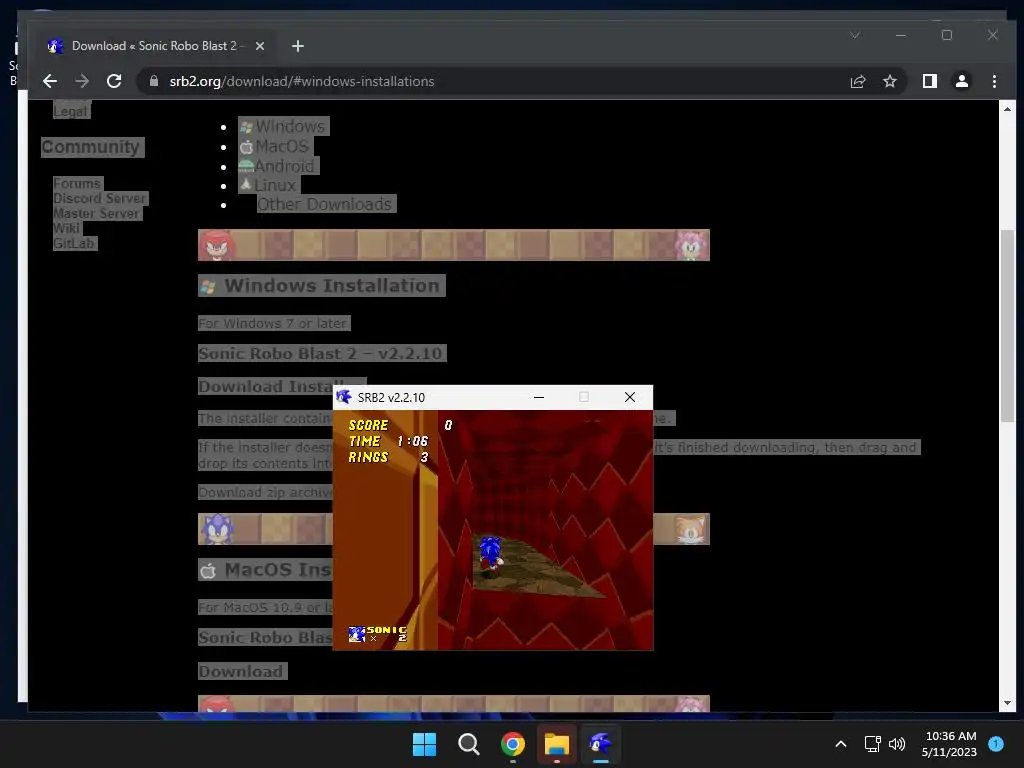Open the Windows Start menu
1024x768 pixels.
(x=424, y=744)
